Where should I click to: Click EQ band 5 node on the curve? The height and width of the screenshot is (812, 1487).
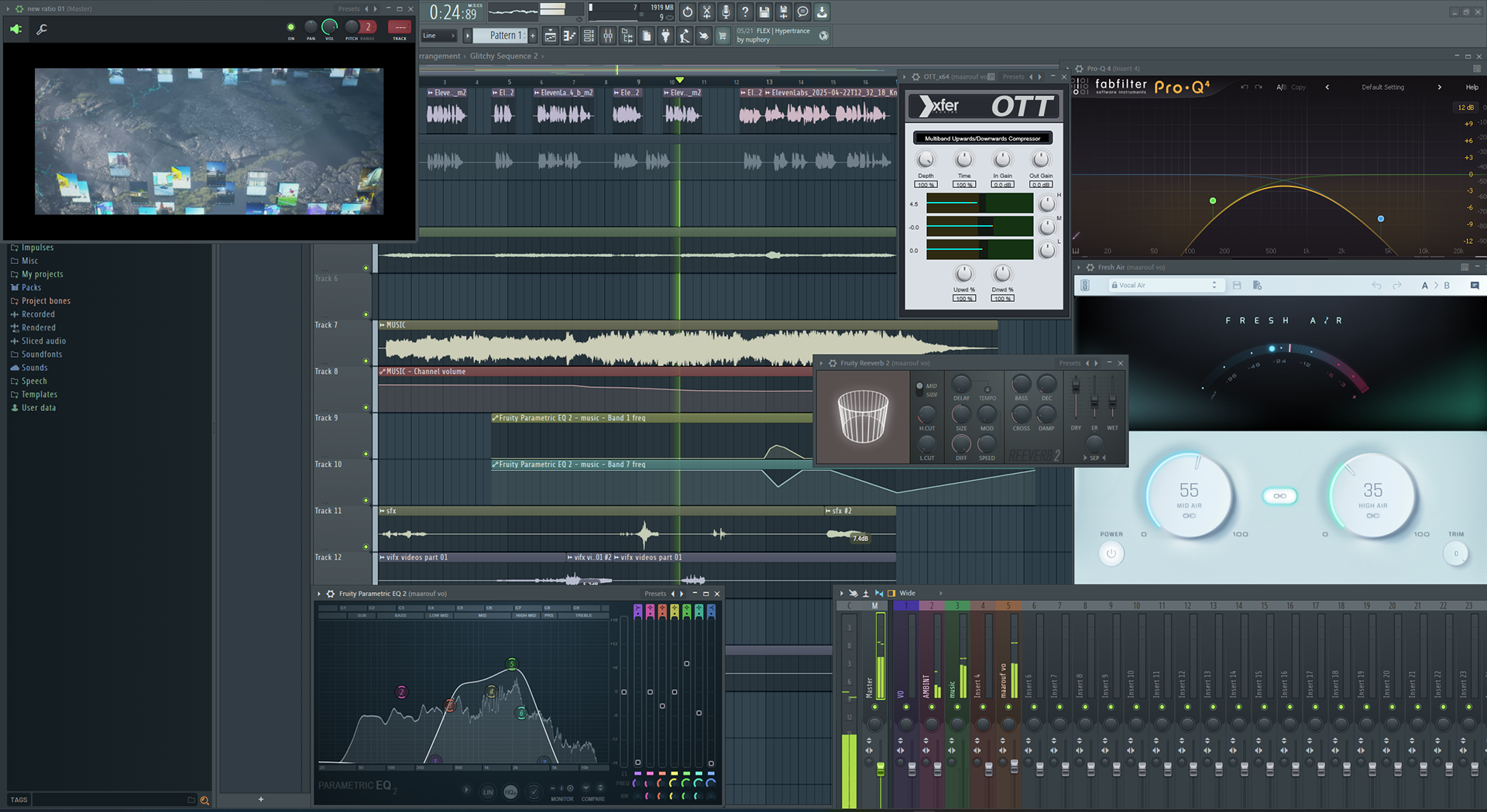511,664
